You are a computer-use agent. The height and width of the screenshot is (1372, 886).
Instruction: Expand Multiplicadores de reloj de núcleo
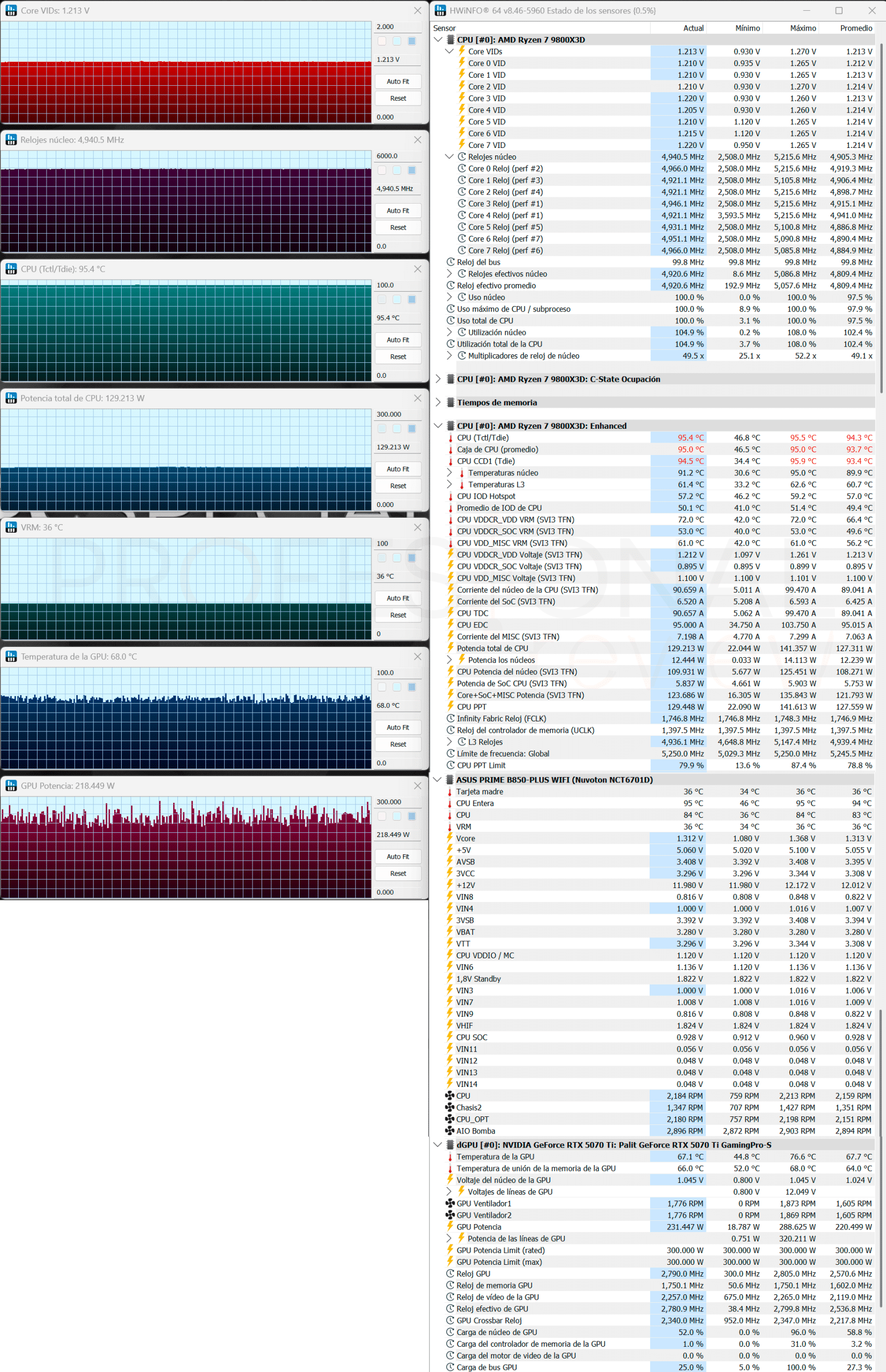pyautogui.click(x=449, y=355)
